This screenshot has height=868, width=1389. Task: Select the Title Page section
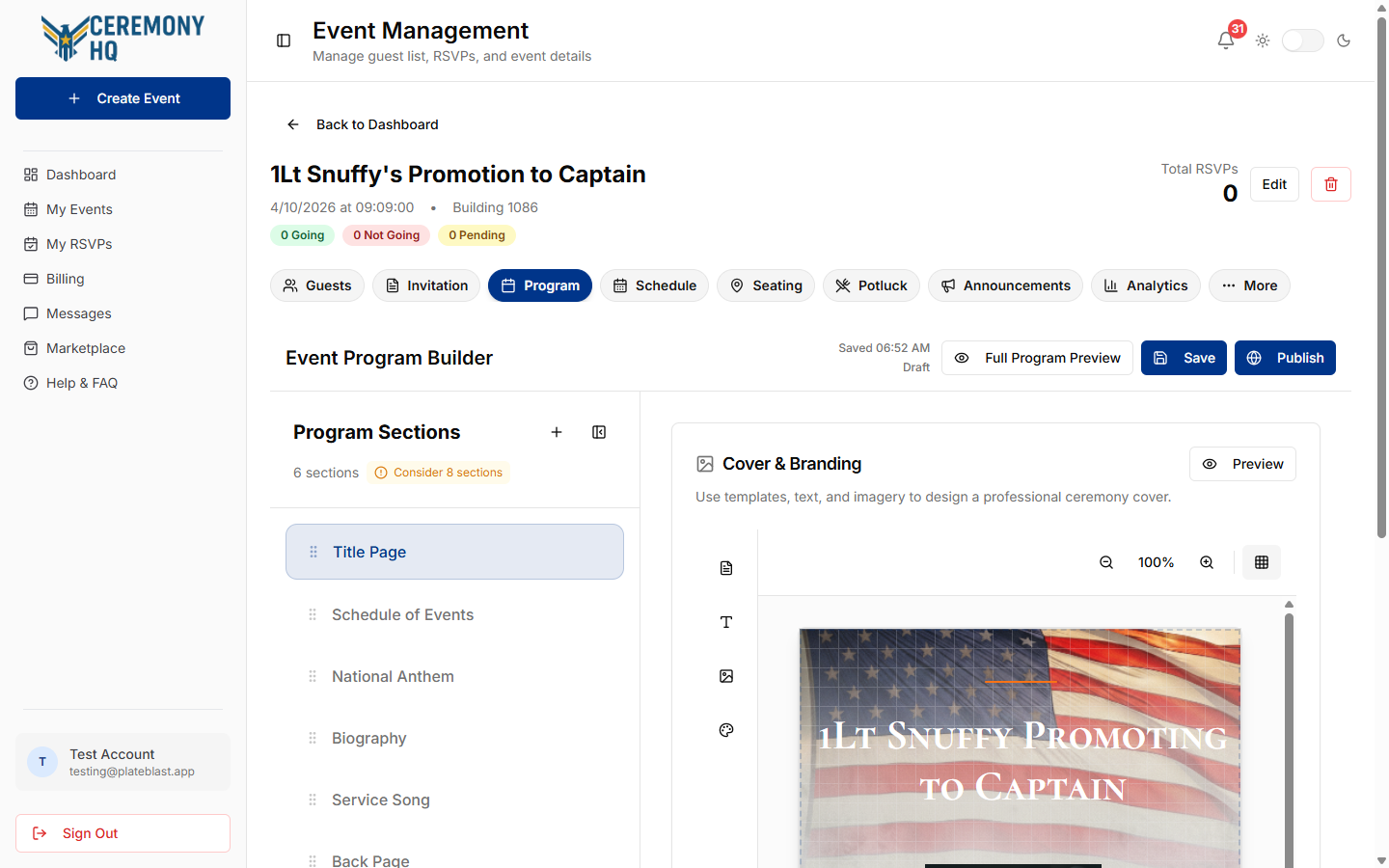pos(454,552)
